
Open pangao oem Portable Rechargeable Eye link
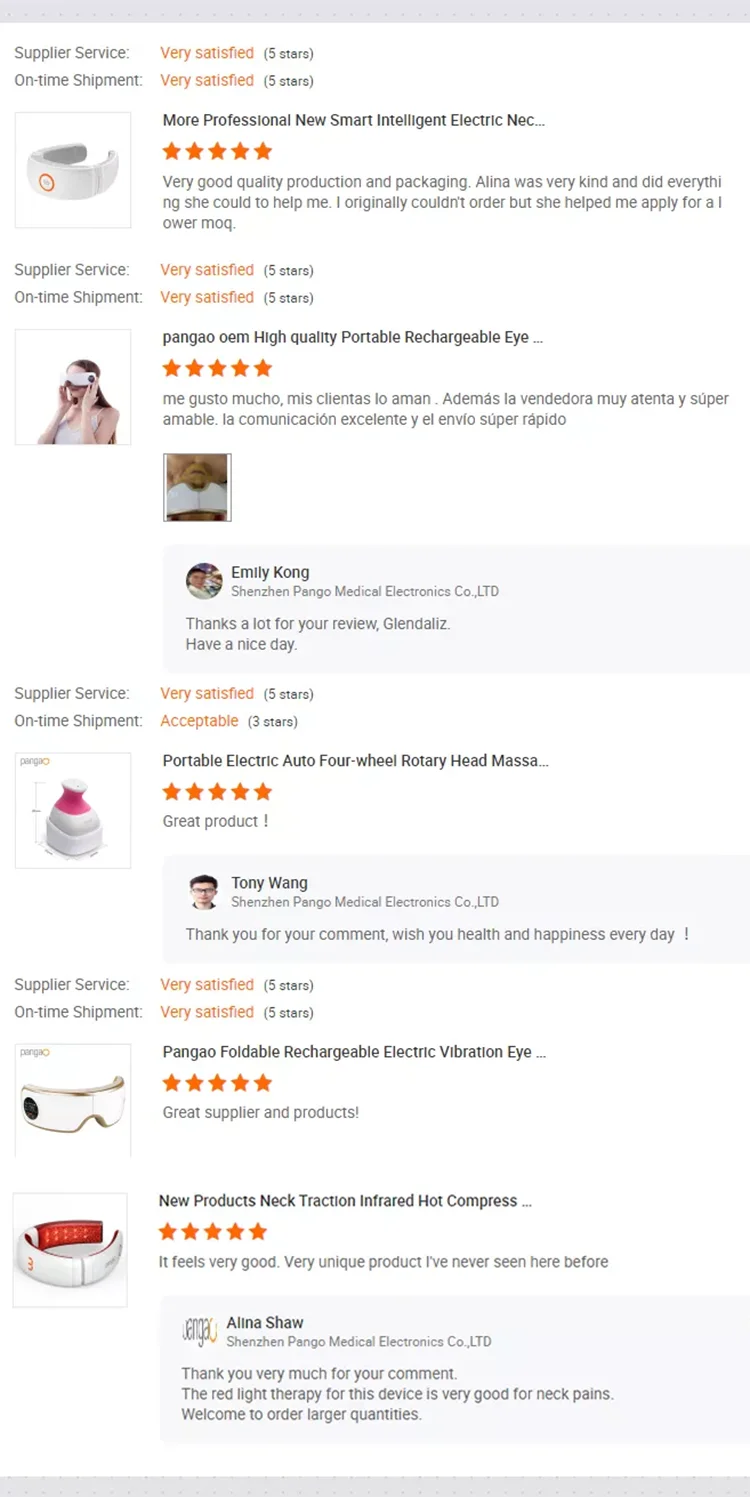[353, 337]
